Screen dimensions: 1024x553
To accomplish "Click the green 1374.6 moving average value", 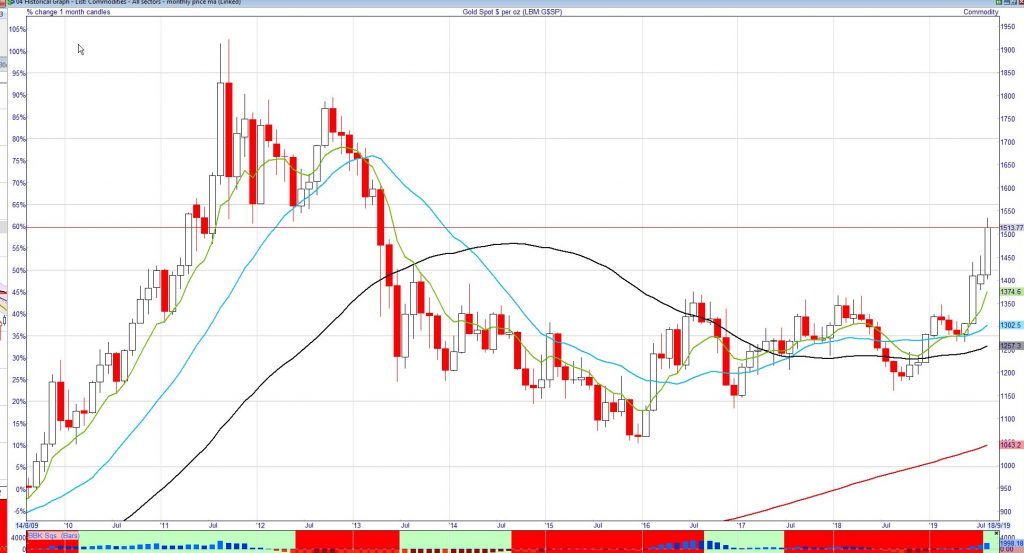I will tap(1010, 292).
